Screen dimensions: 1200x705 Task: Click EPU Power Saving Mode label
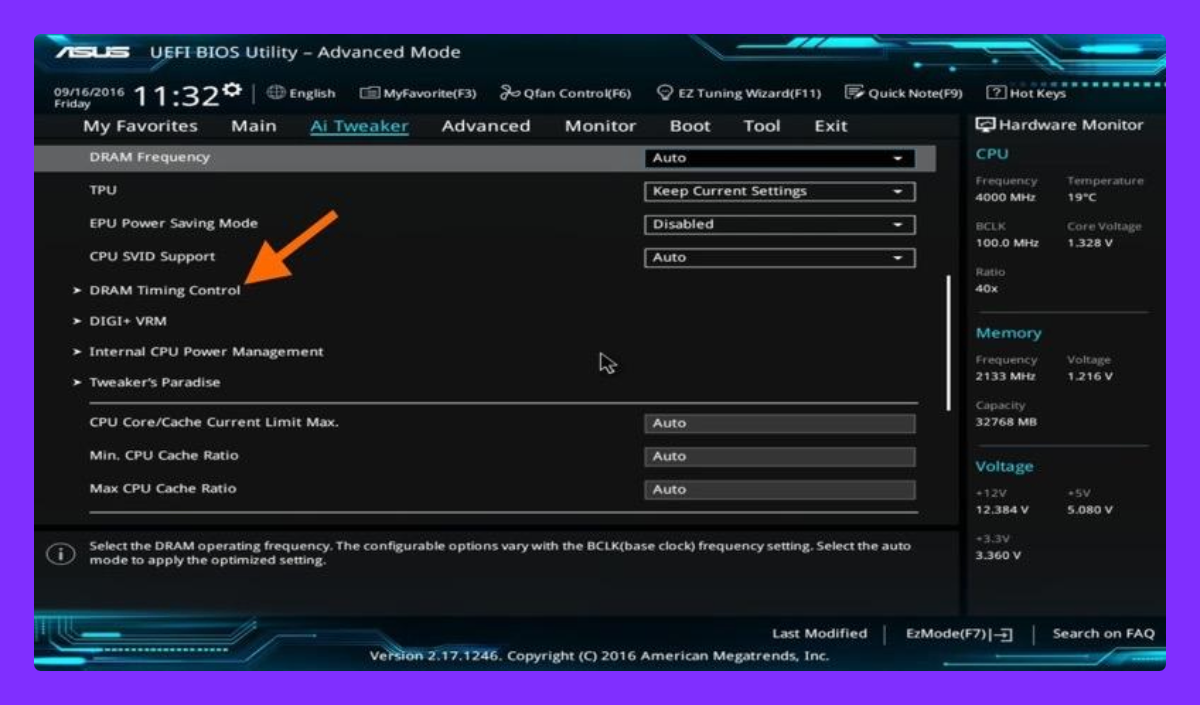(173, 223)
